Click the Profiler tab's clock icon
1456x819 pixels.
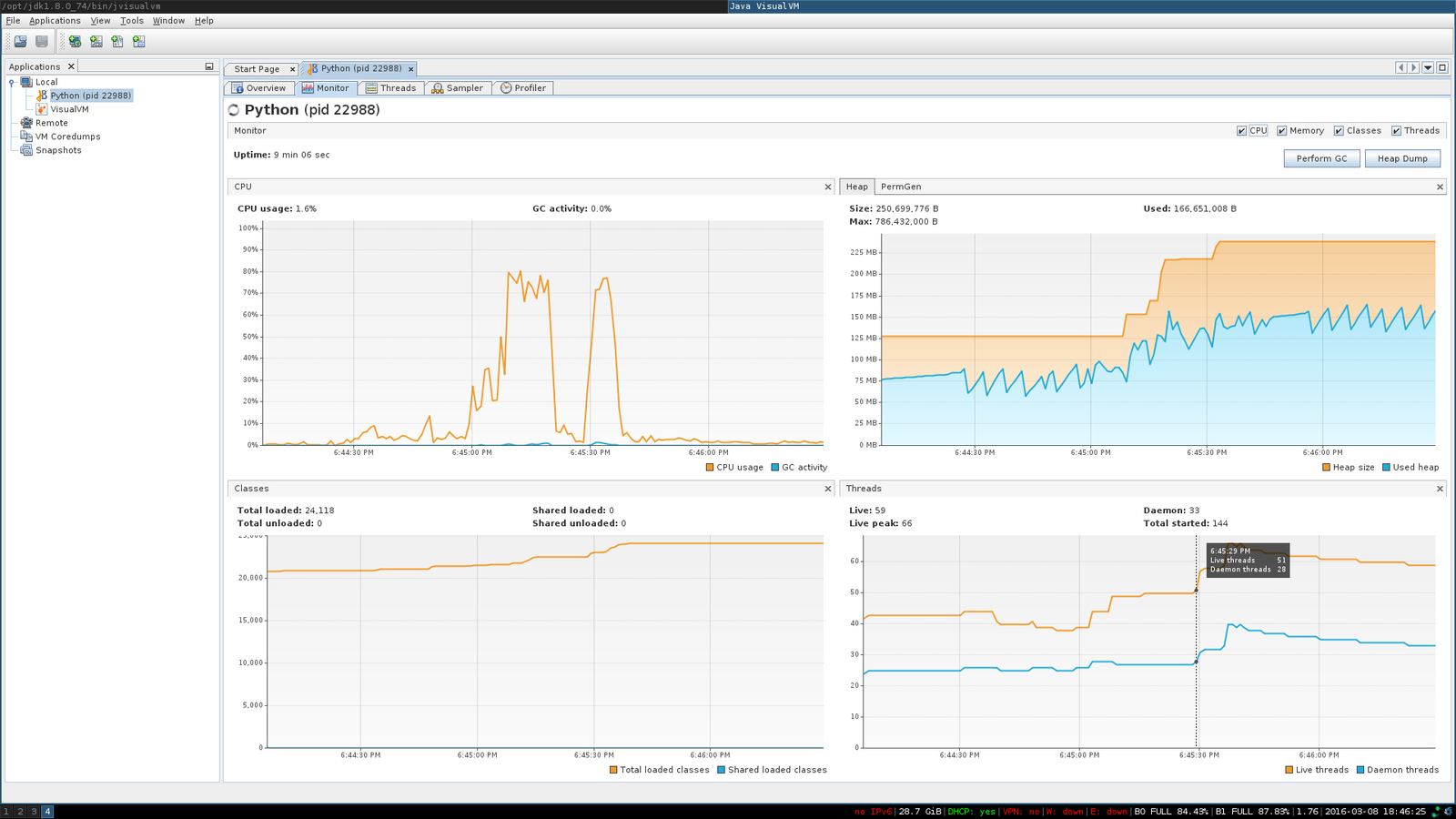tap(506, 88)
